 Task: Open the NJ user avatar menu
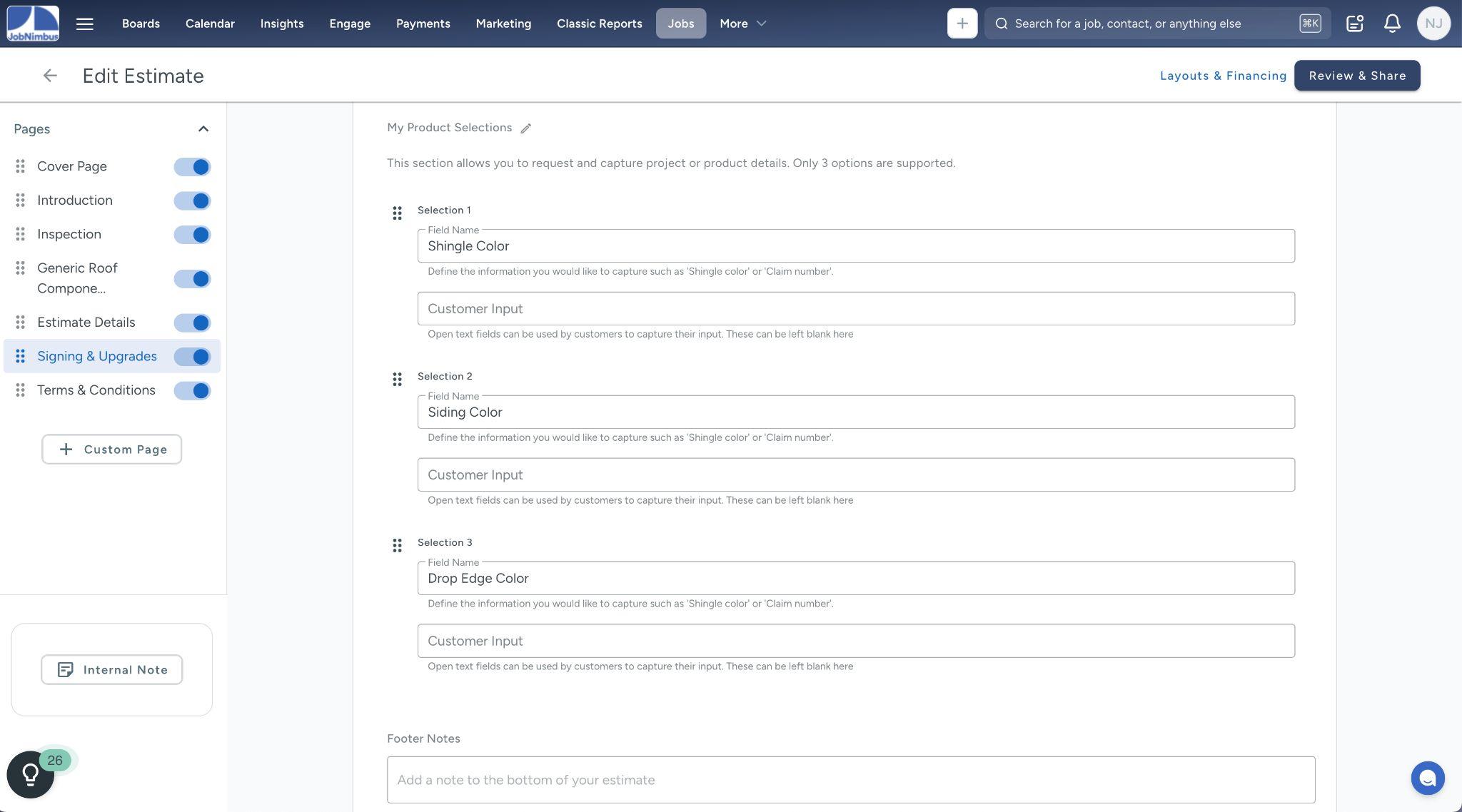tap(1433, 24)
